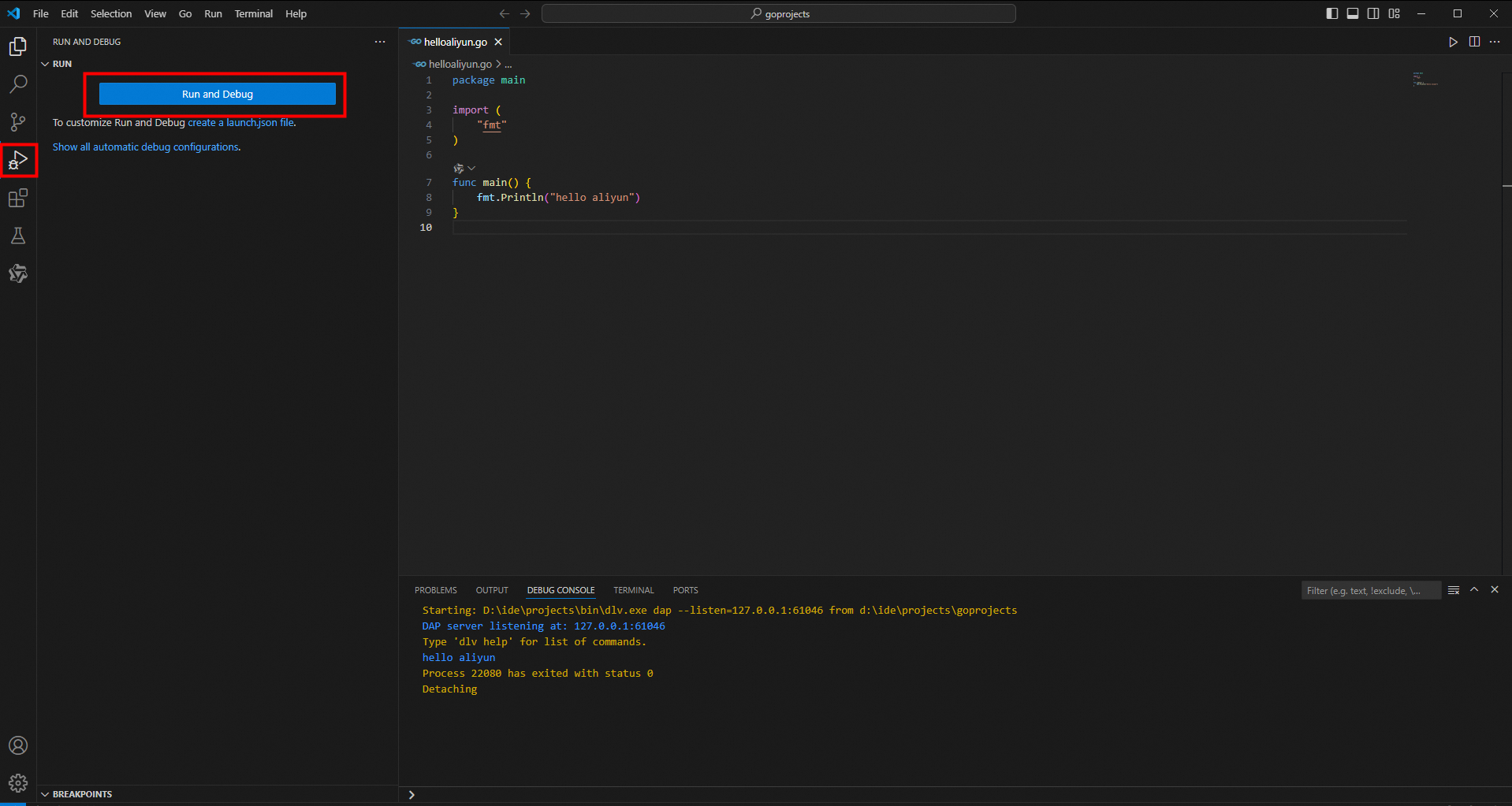Open the Run menu

[x=213, y=13]
